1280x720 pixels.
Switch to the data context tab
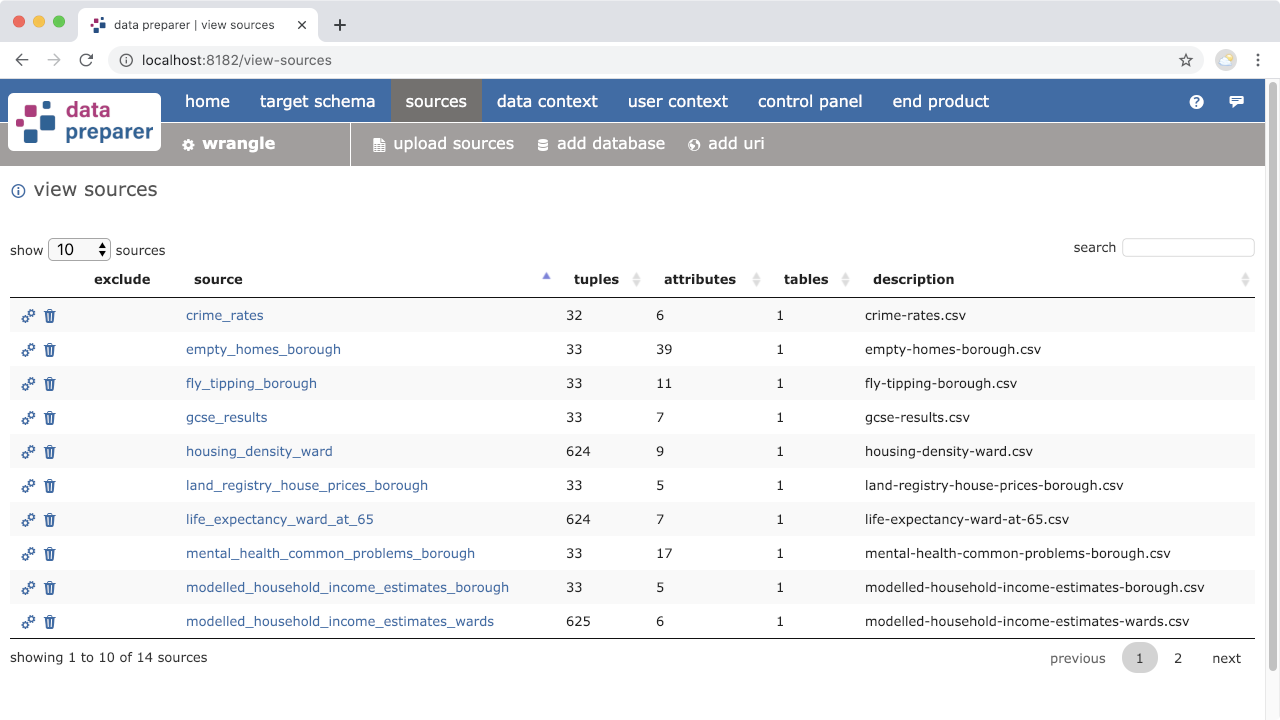tap(547, 102)
